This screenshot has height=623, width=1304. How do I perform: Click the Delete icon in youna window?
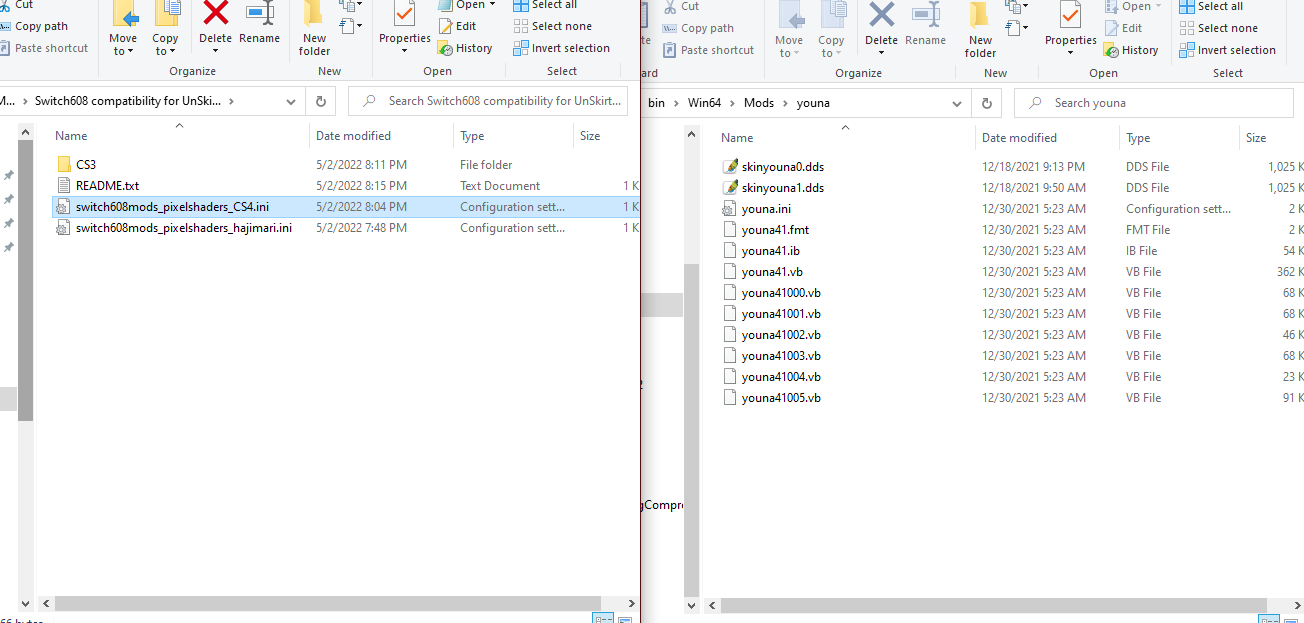click(x=881, y=15)
